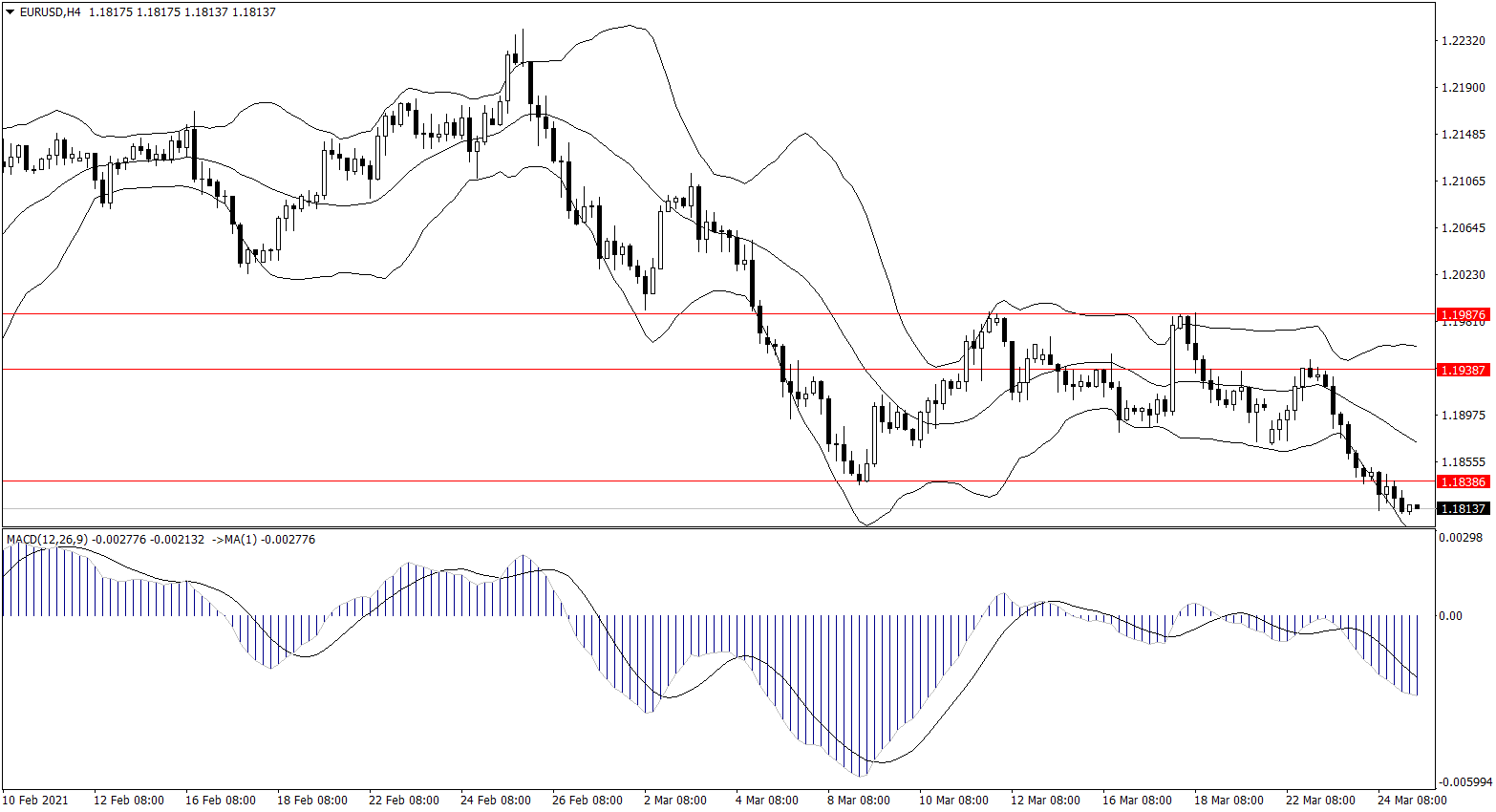Select the red 1.19387 price label
The width and height of the screenshot is (1496, 812).
coord(1463,370)
